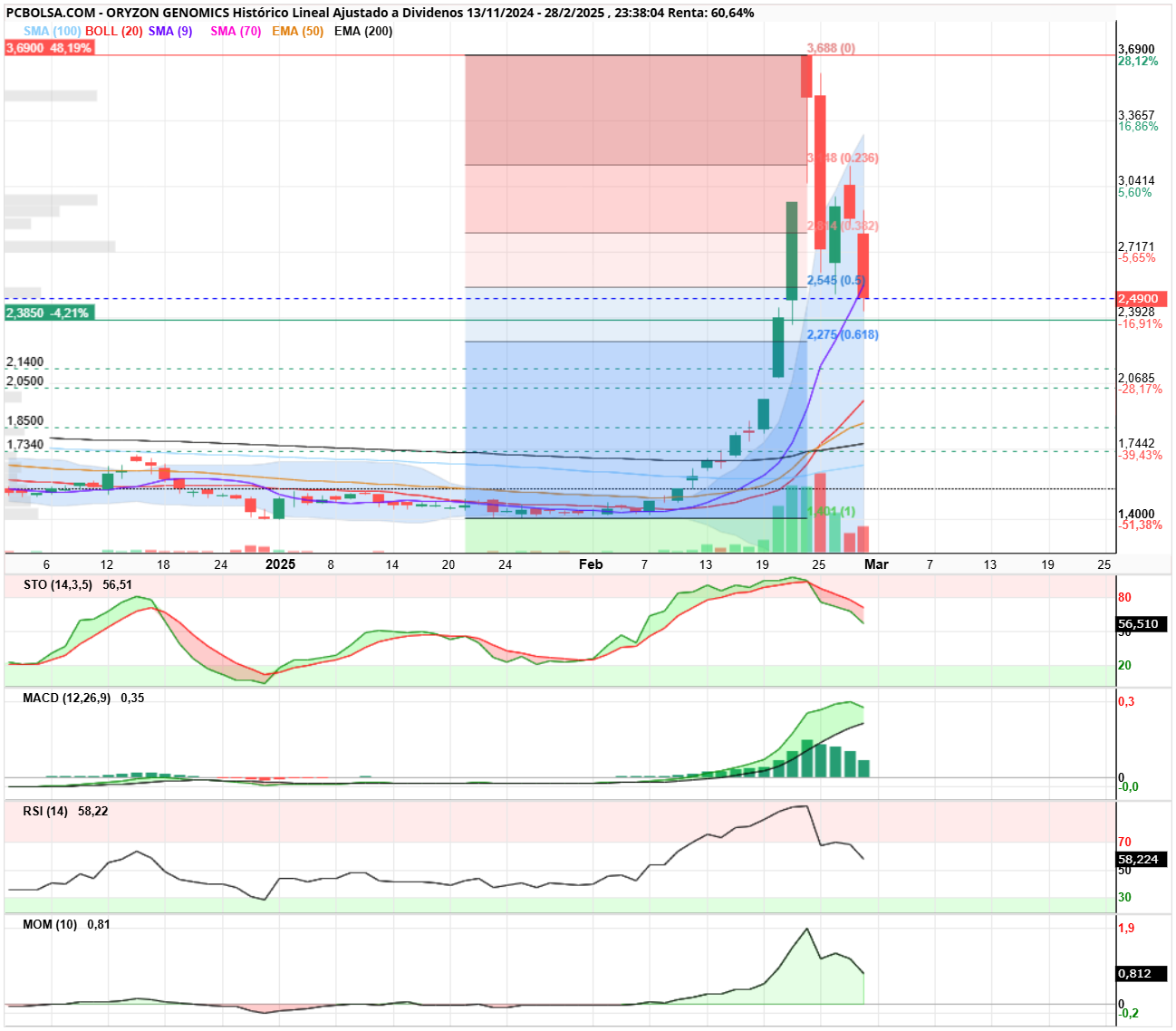The image size is (1176, 1031).
Task: Click the 1,401 (1) Fibonacci label
Action: coord(831,512)
